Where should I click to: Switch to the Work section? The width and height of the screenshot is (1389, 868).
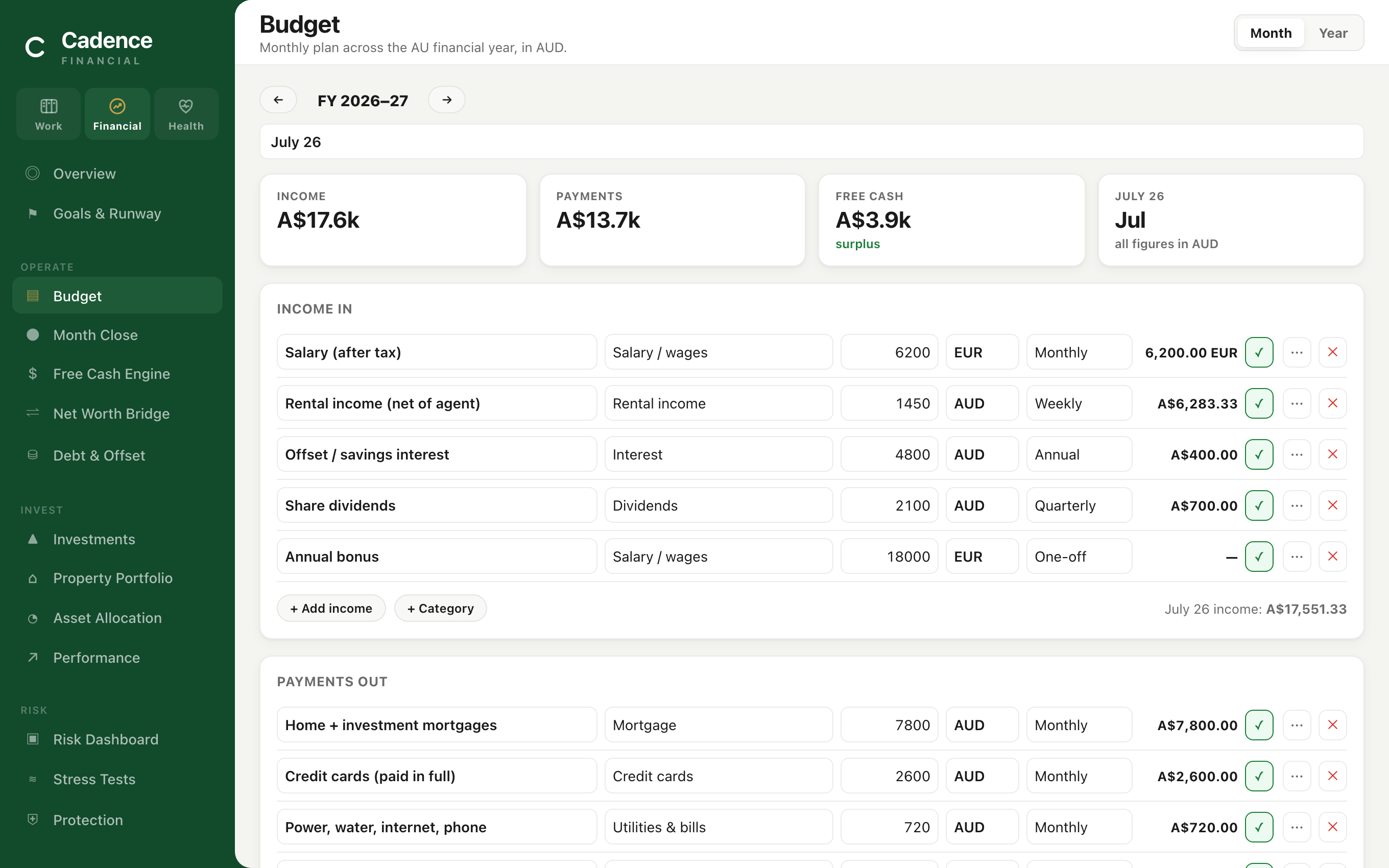pyautogui.click(x=49, y=114)
